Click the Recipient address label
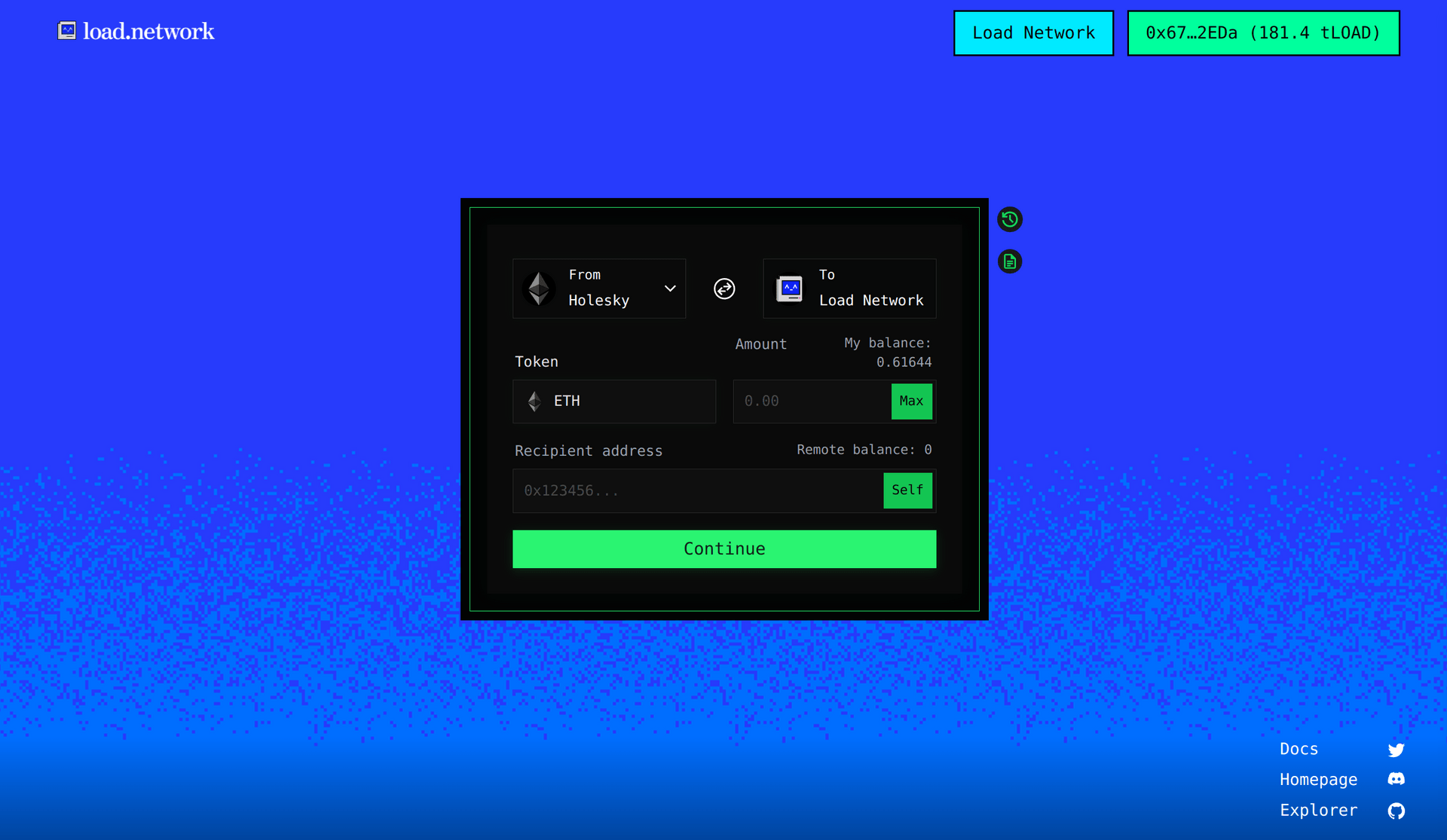Screen dimensions: 1447x840 (x=589, y=451)
